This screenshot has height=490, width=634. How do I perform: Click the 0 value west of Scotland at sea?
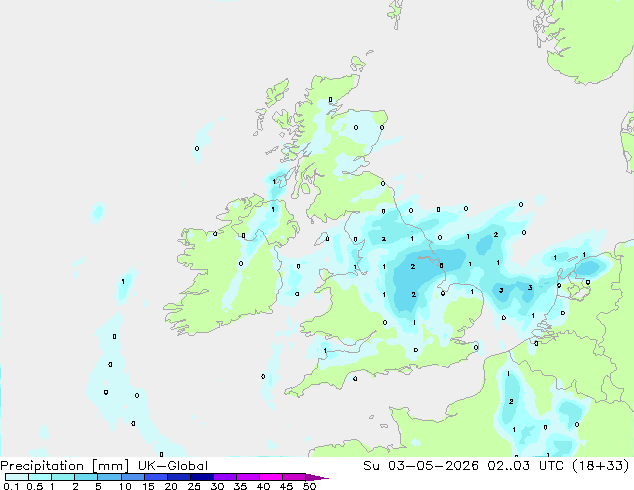click(197, 148)
